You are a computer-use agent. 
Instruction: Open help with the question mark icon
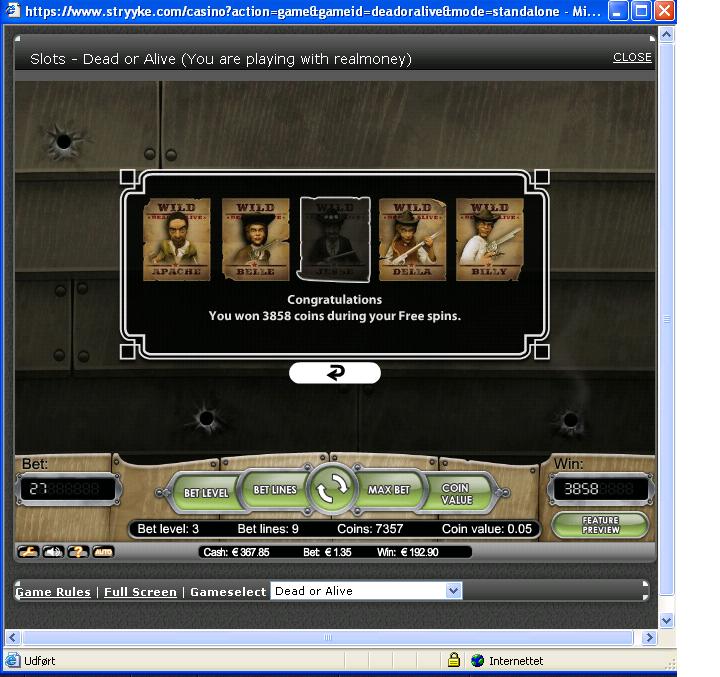click(78, 552)
